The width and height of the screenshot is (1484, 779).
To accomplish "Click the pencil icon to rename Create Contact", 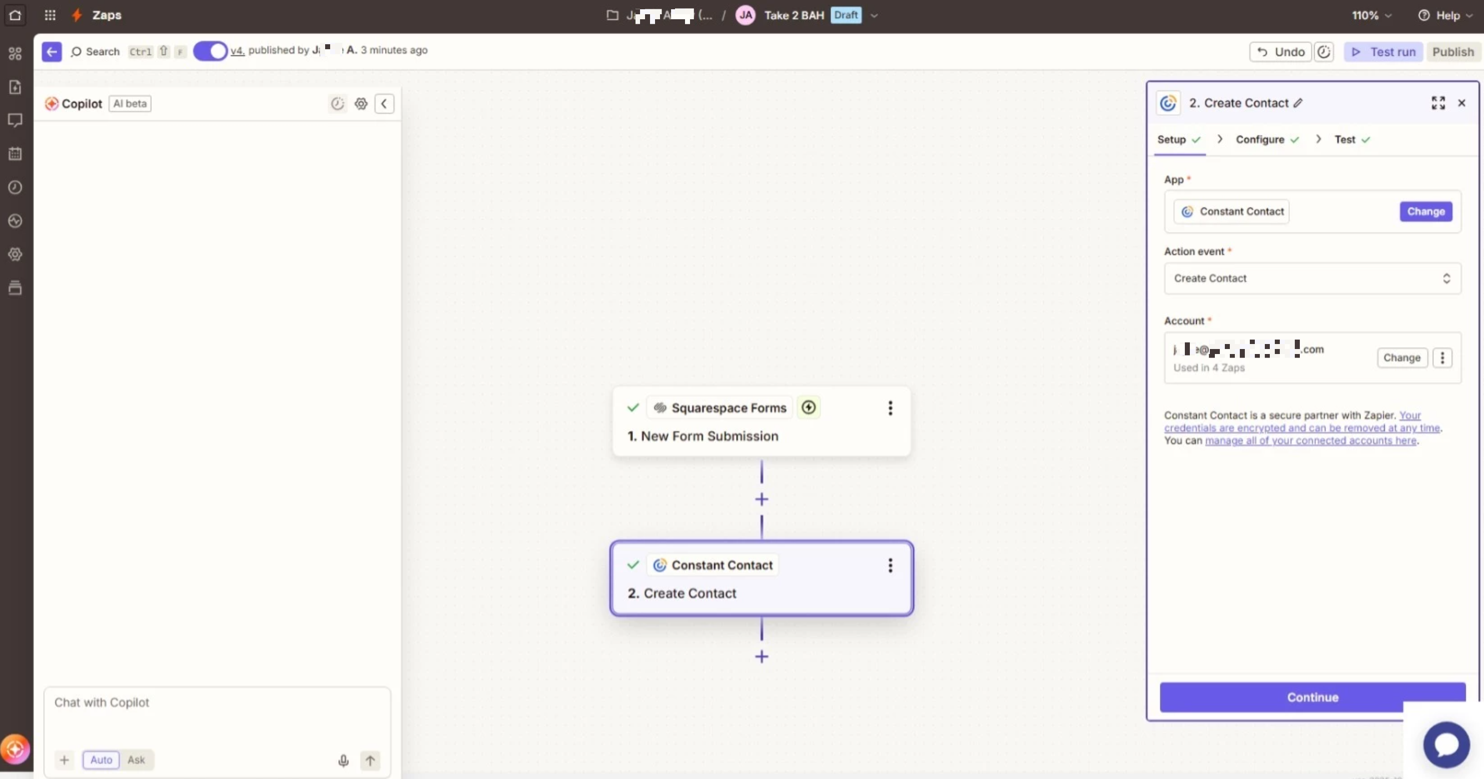I will [1298, 103].
